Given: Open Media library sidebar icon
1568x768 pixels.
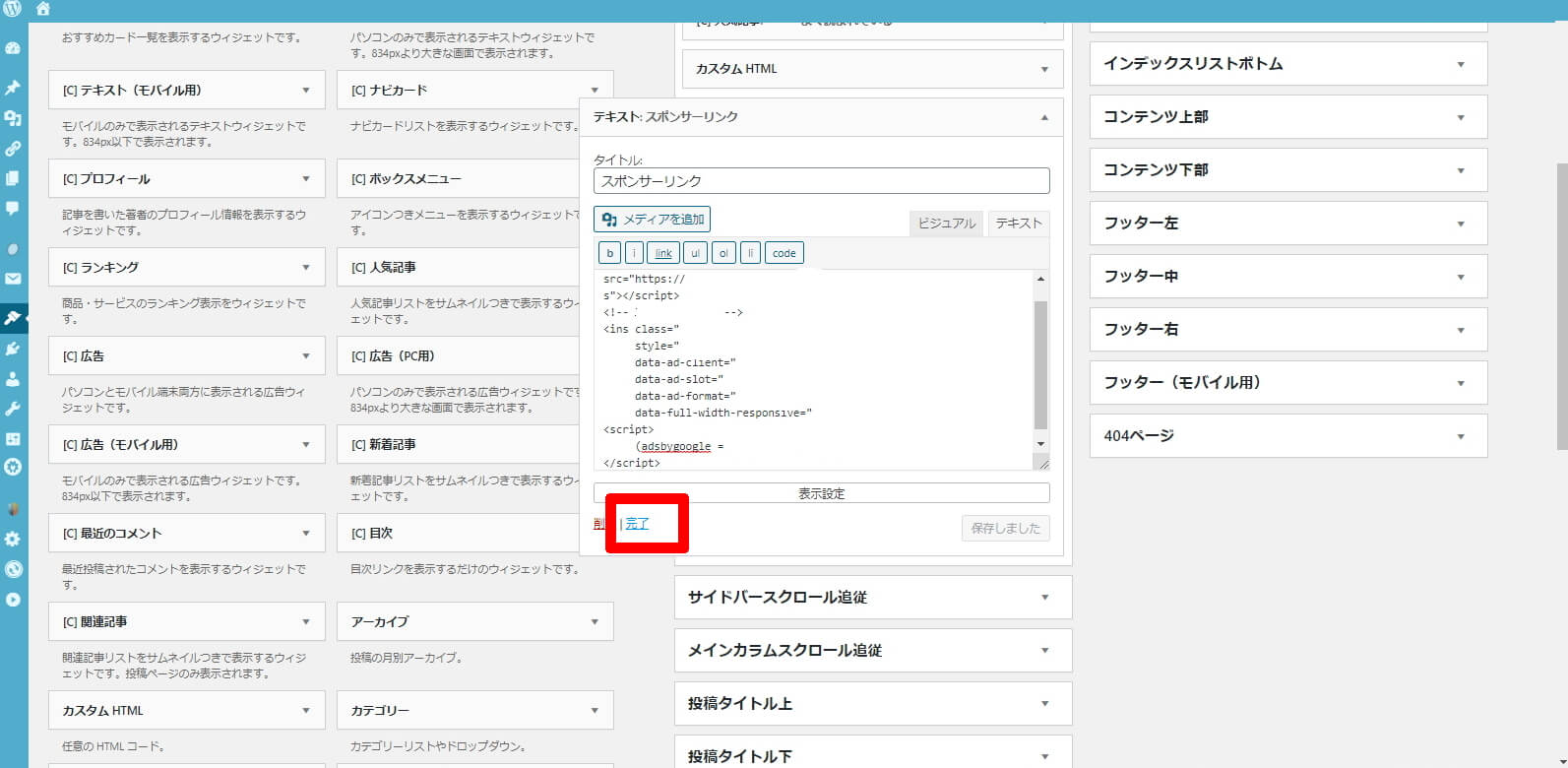Looking at the screenshot, I should [13, 118].
